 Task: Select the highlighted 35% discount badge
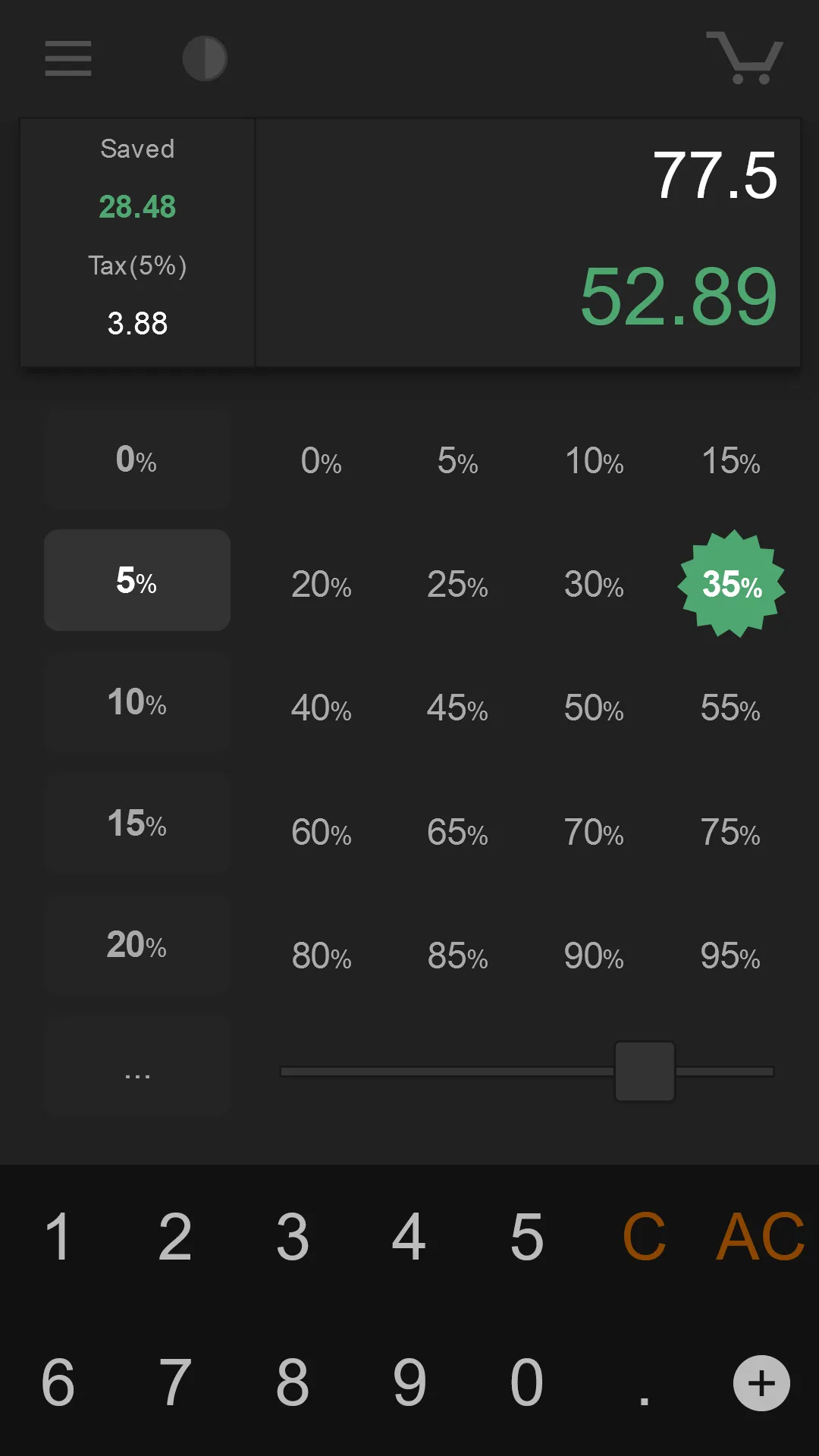click(x=732, y=584)
